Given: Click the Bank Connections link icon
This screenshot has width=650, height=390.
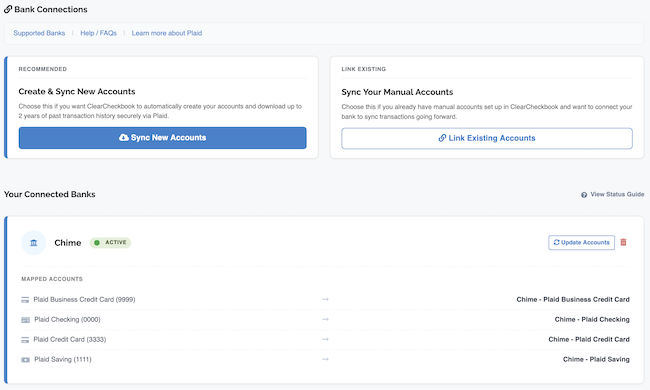Looking at the screenshot, I should pyautogui.click(x=8, y=9).
